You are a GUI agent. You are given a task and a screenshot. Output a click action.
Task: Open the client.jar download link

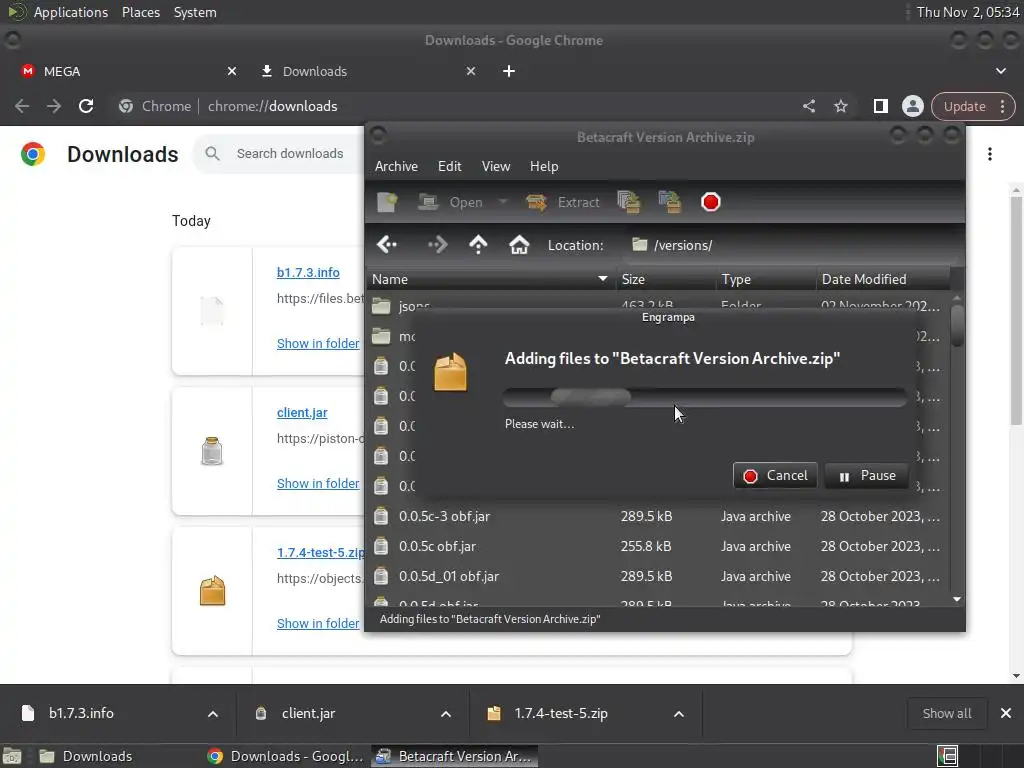click(302, 413)
